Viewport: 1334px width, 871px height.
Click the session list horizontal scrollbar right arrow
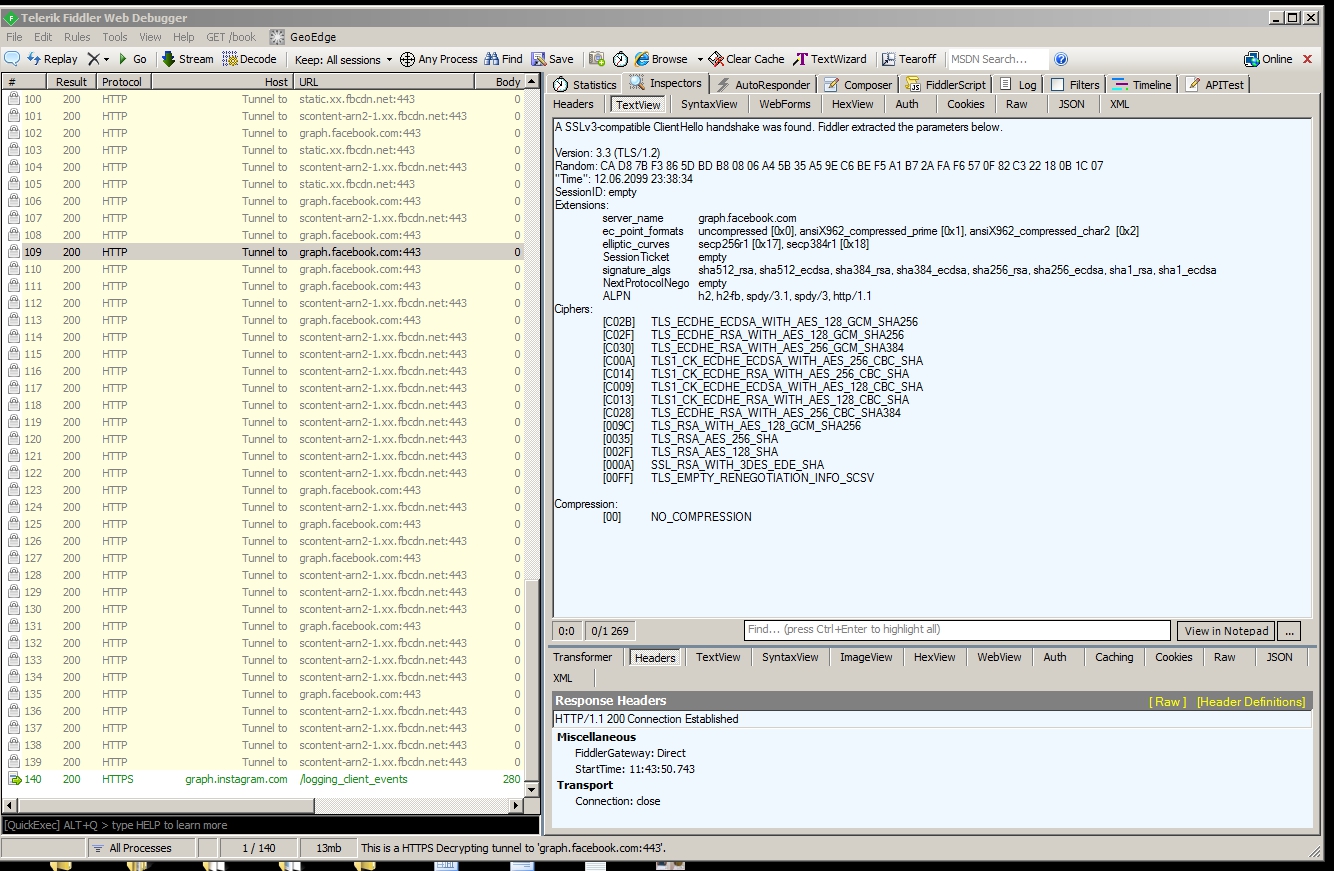tap(517, 805)
